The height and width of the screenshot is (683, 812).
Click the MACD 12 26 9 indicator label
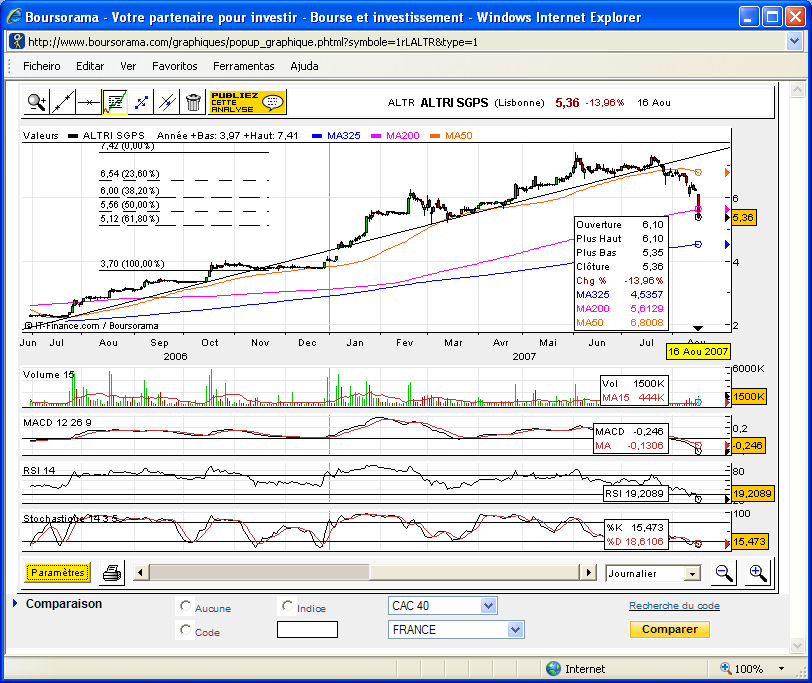click(x=57, y=423)
